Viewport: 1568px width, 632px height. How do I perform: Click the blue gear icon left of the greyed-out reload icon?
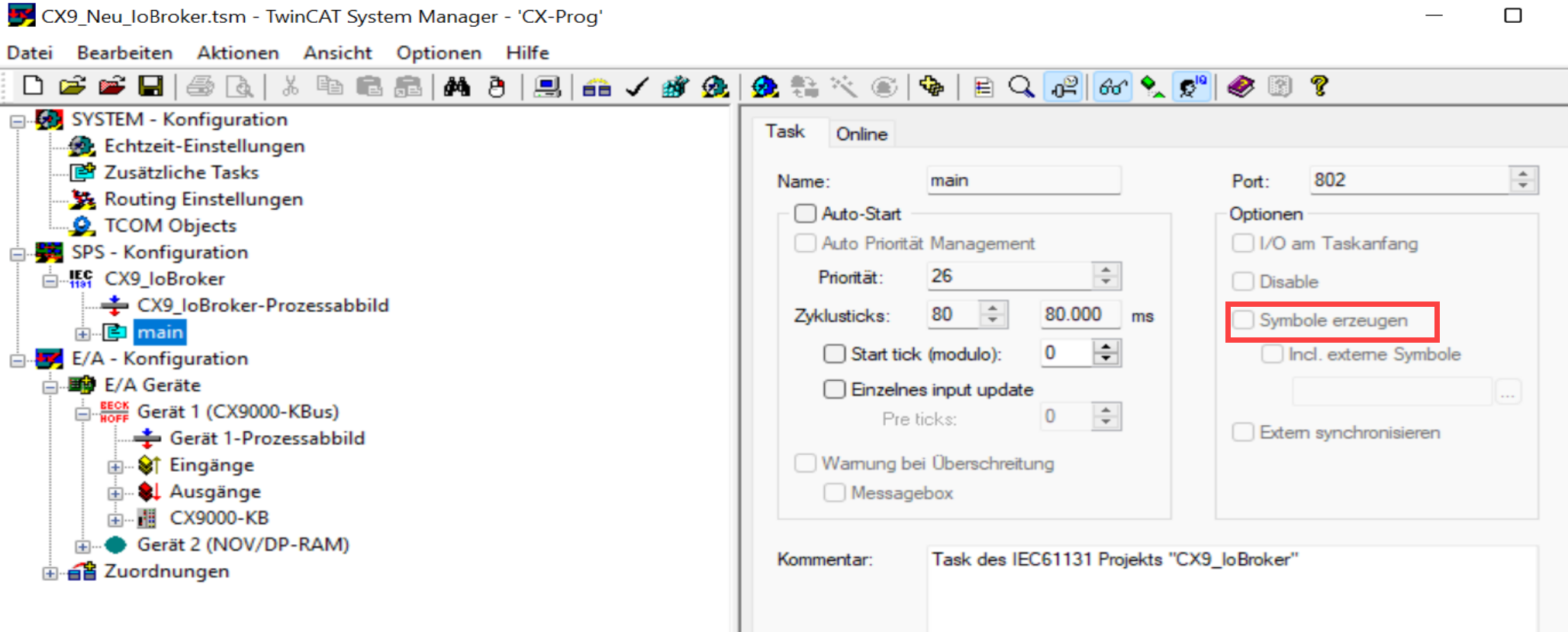(765, 86)
